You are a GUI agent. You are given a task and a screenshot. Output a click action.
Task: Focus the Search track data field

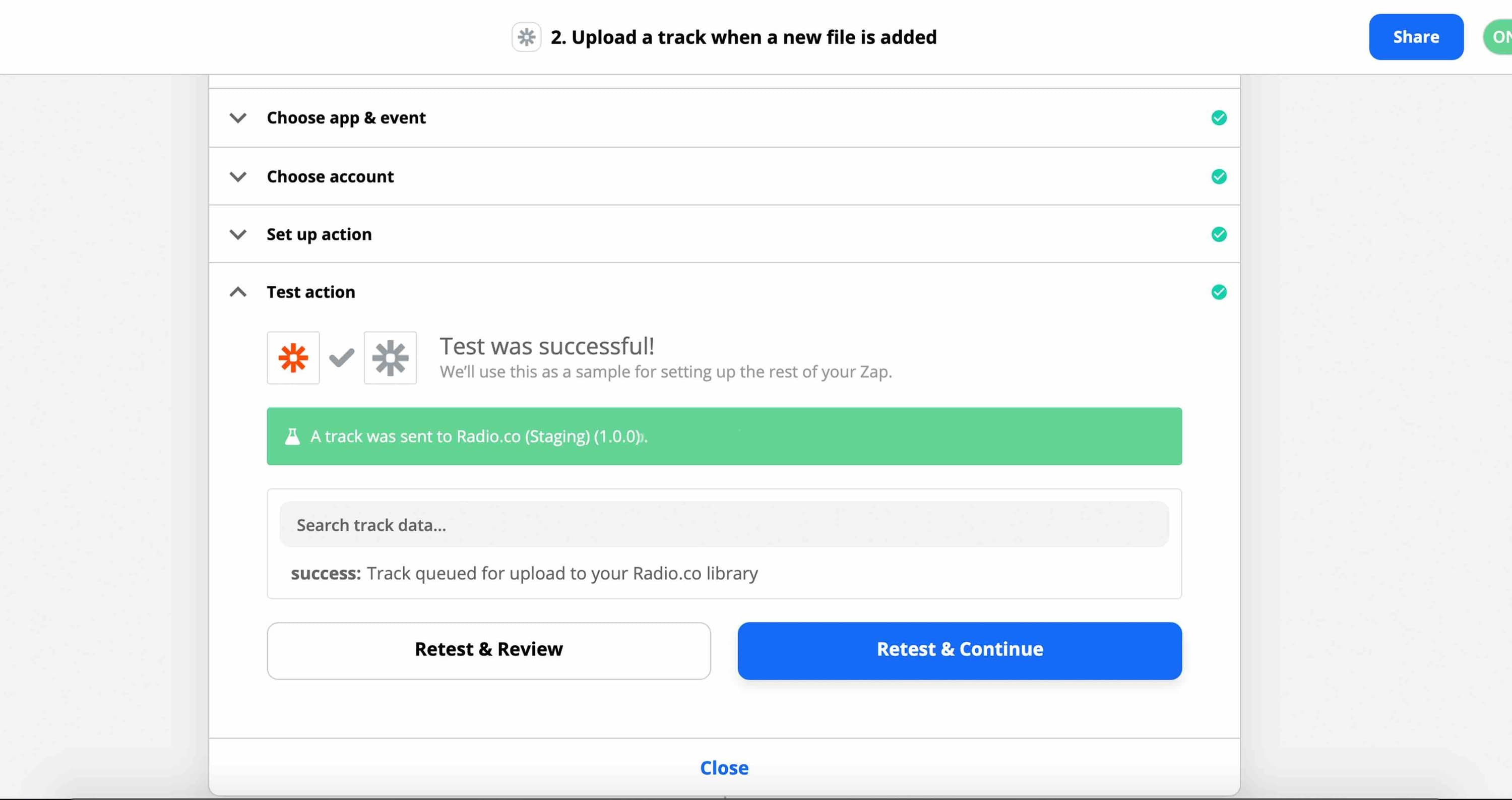(724, 525)
